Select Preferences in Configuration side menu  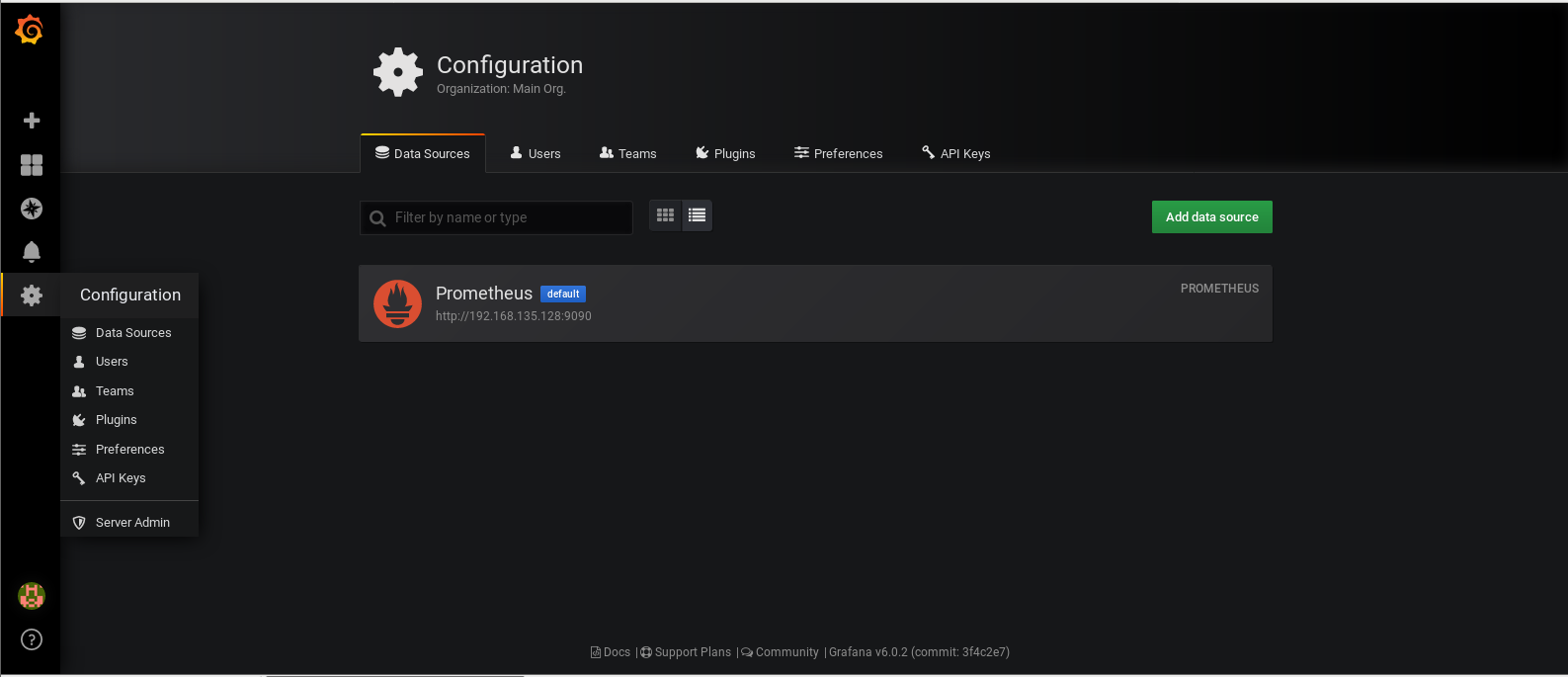pos(129,450)
